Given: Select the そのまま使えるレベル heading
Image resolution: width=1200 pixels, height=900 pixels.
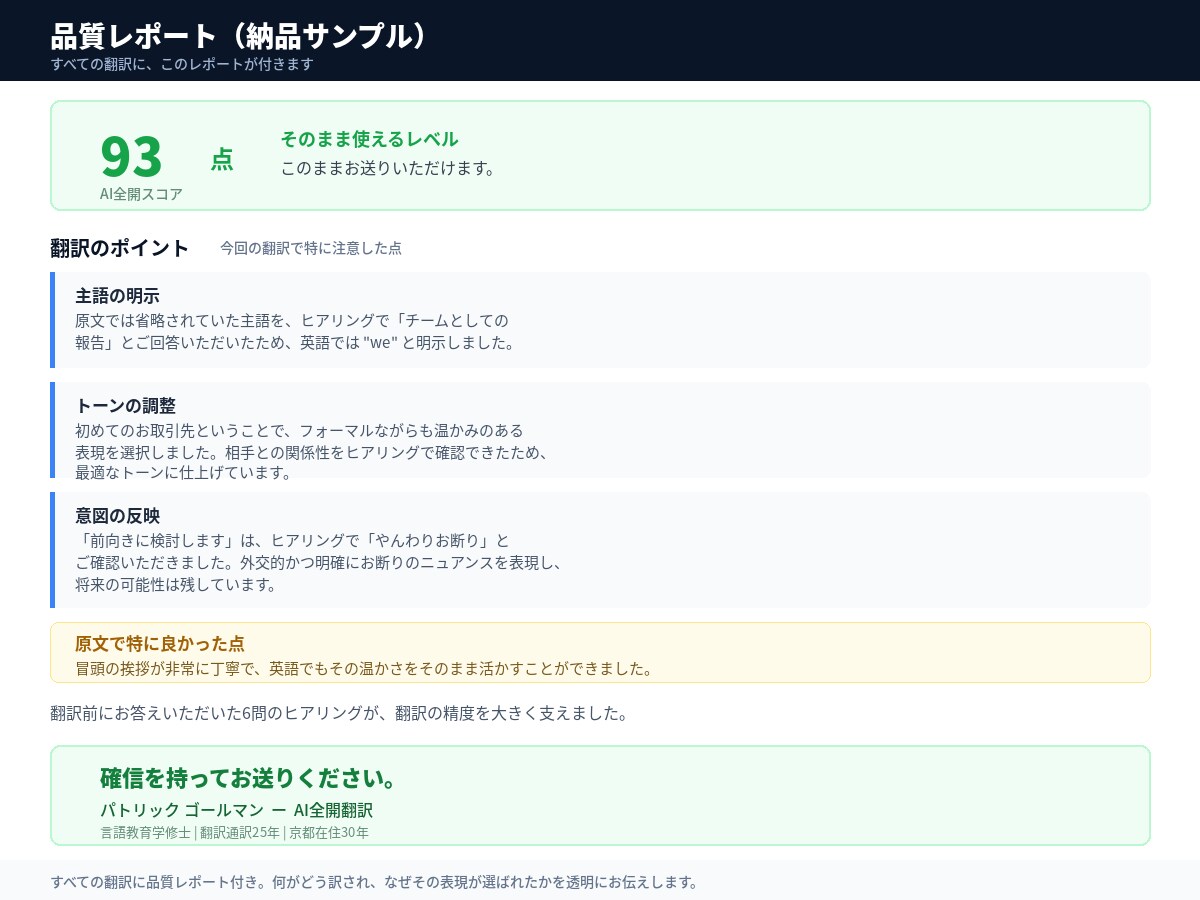Looking at the screenshot, I should 370,139.
